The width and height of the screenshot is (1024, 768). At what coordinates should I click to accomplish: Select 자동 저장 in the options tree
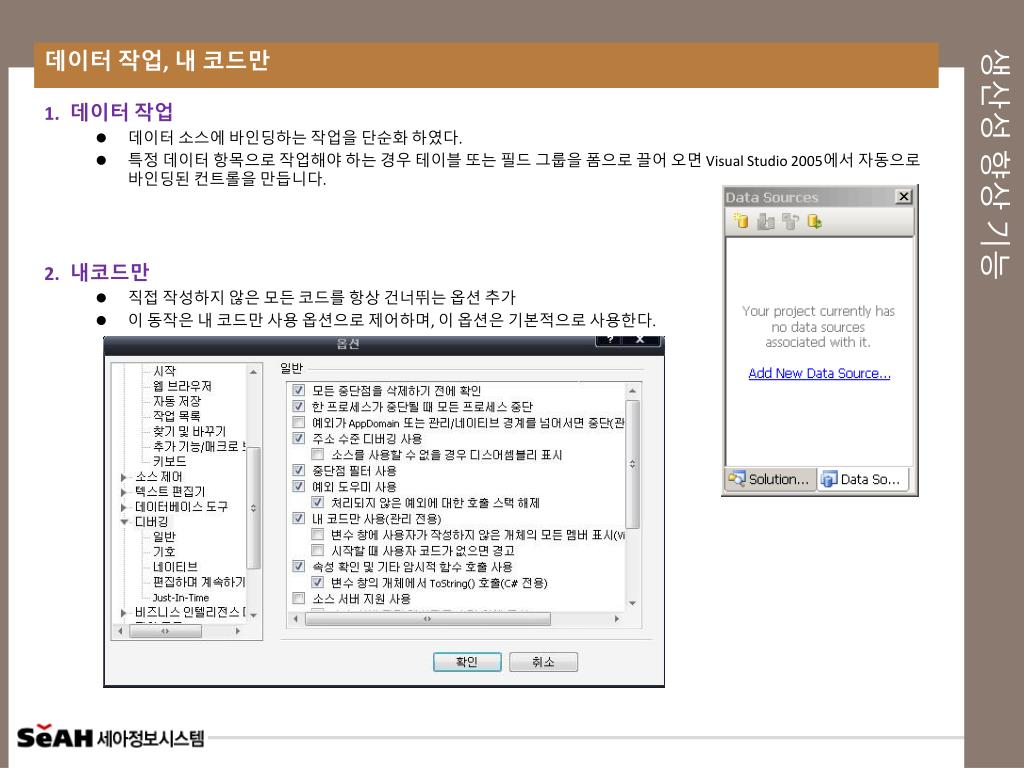(x=176, y=400)
